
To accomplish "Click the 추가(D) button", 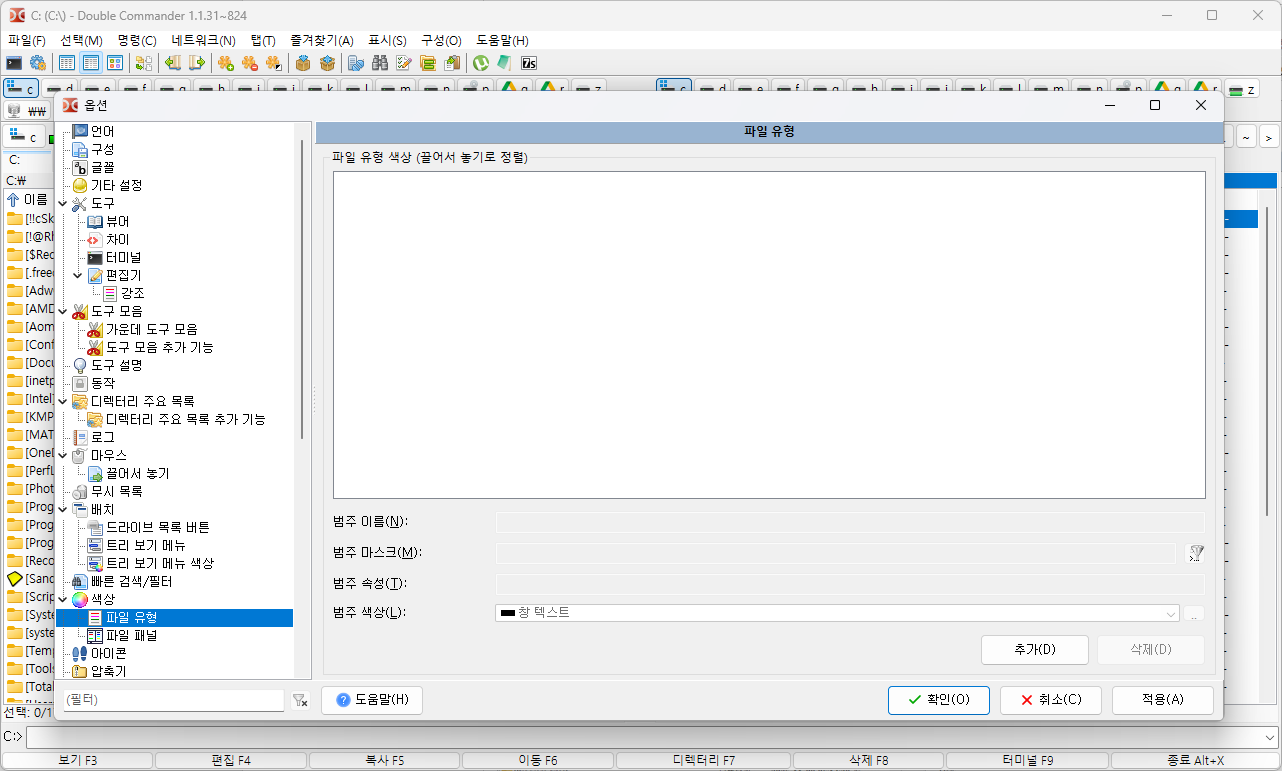I will 1035,649.
